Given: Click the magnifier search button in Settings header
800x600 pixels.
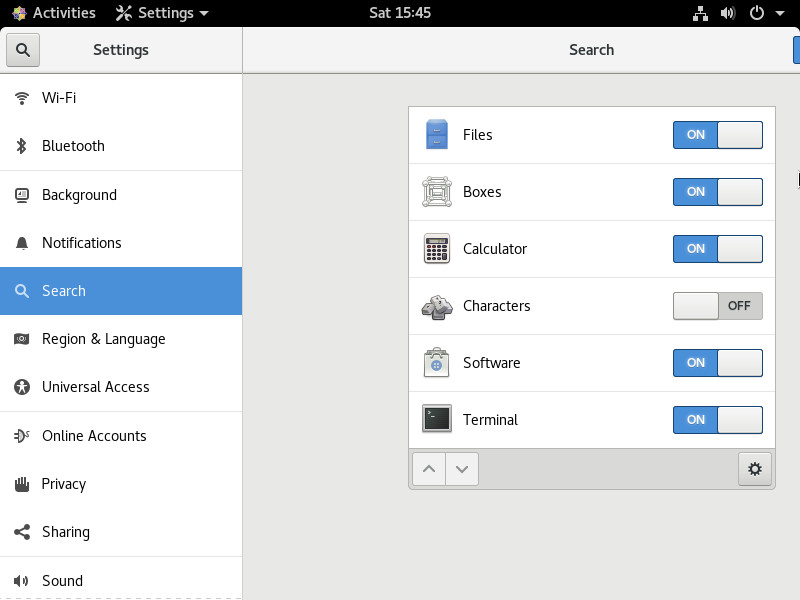Looking at the screenshot, I should coord(22,50).
